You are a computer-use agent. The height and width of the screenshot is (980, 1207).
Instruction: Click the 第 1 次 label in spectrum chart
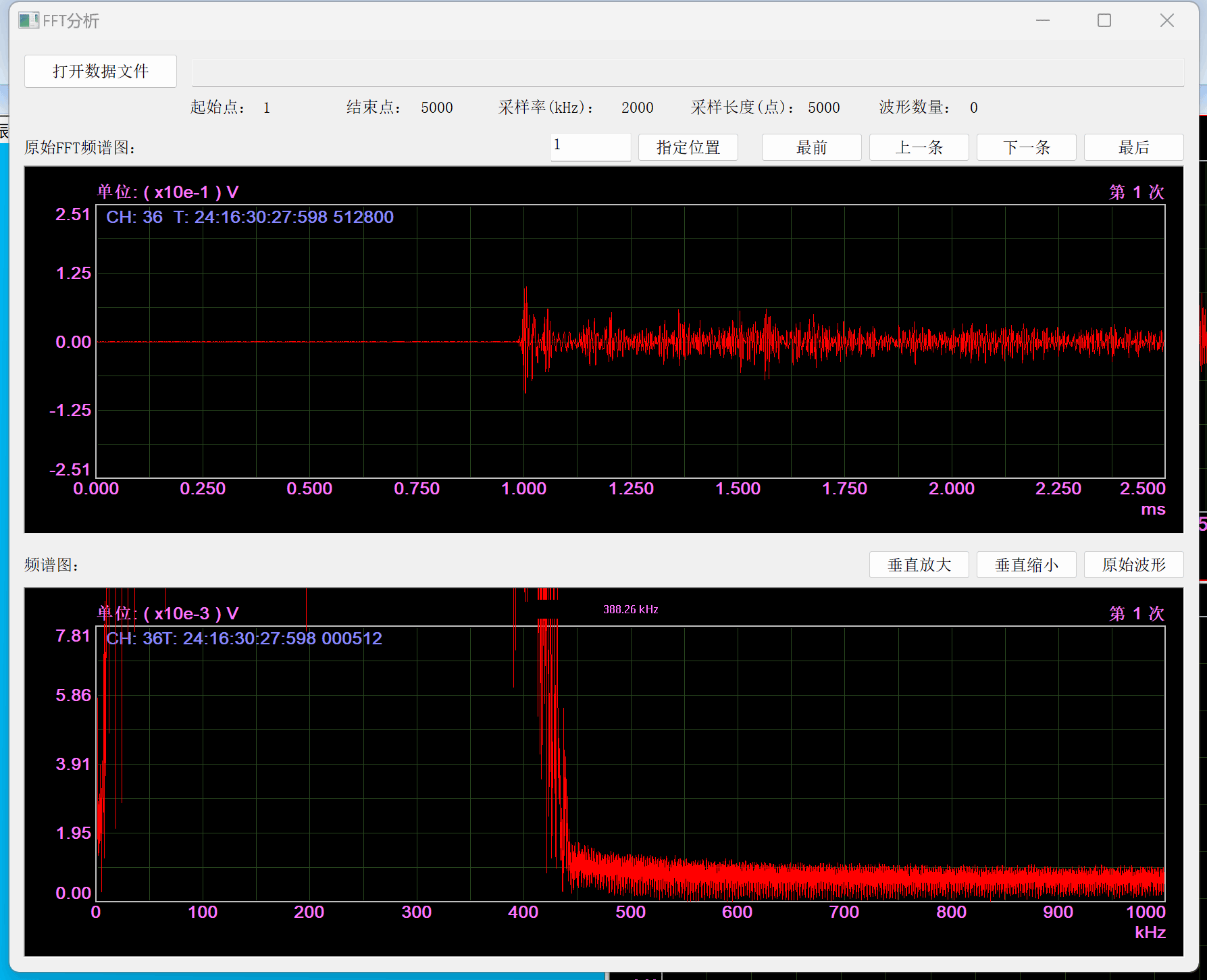click(1137, 613)
